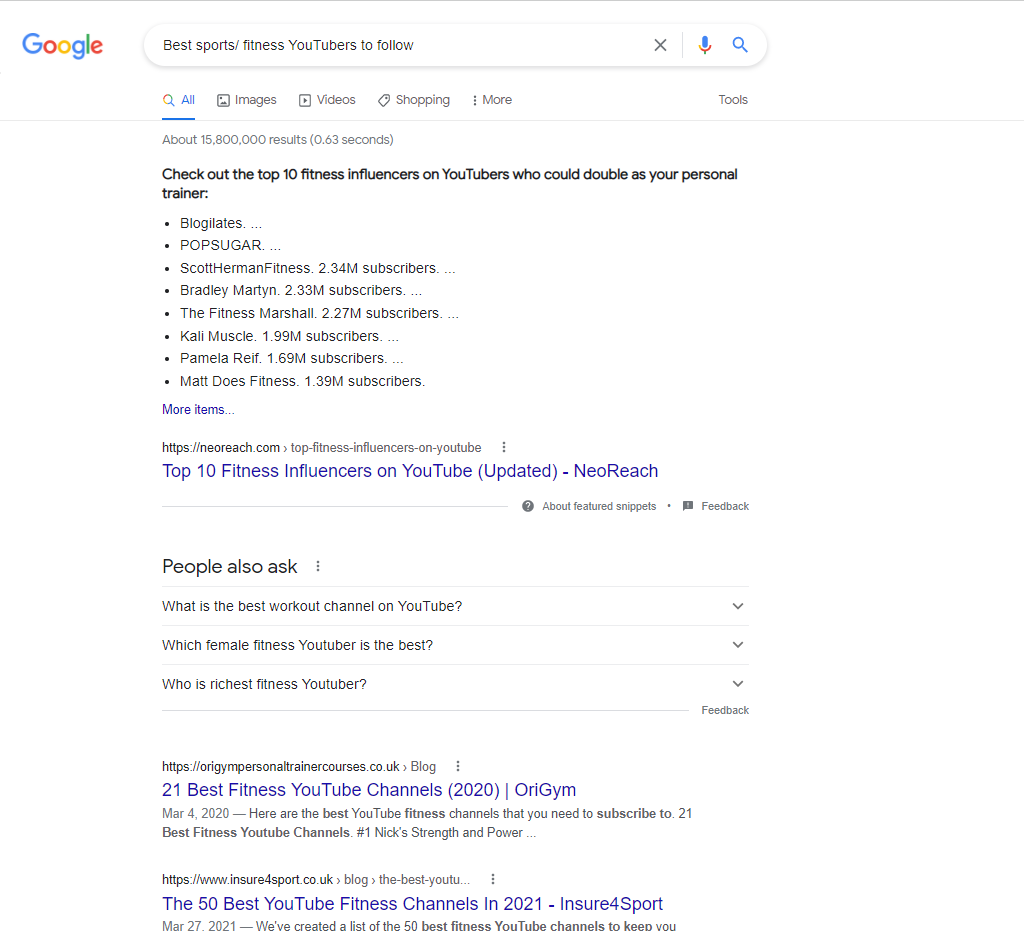Viewport: 1024px width, 931px height.
Task: Click the More items link
Action: pyautogui.click(x=198, y=409)
